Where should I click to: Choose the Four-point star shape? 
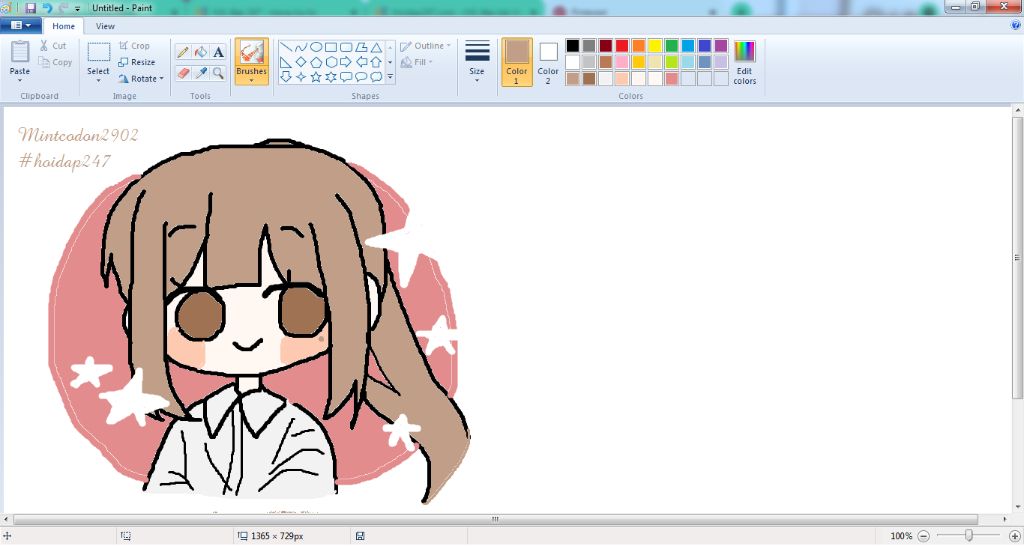click(300, 77)
